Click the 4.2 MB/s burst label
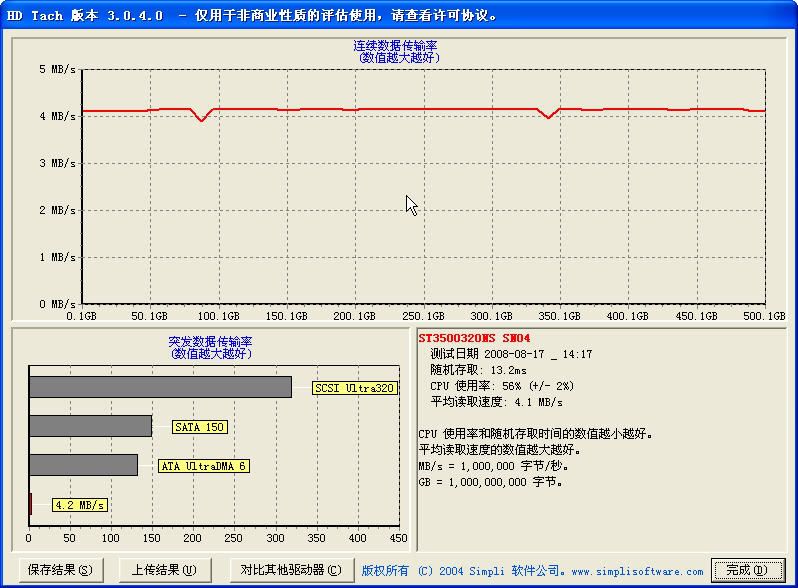The height and width of the screenshot is (588, 798). [80, 505]
